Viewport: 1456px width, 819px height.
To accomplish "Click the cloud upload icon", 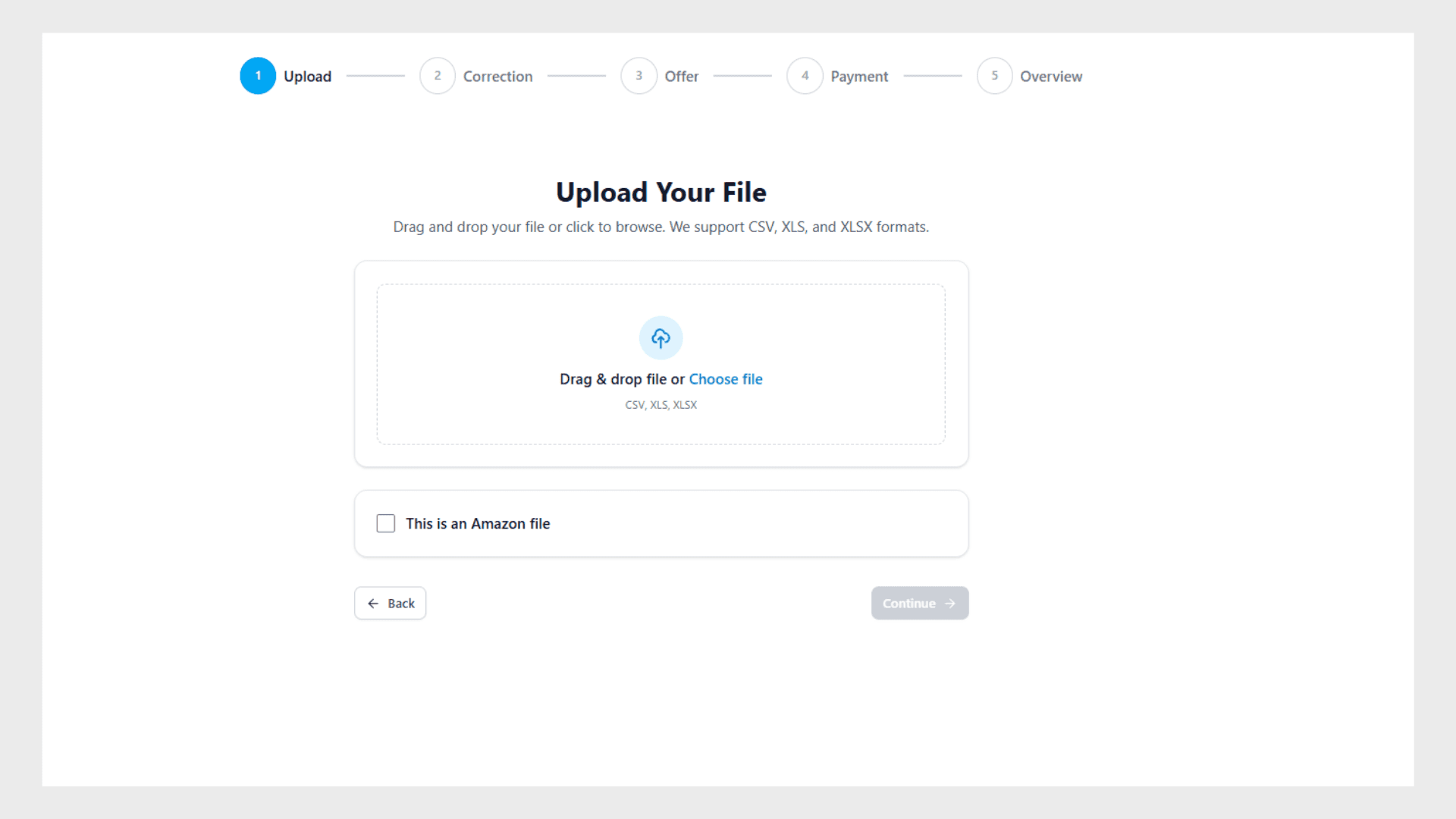I will (661, 338).
